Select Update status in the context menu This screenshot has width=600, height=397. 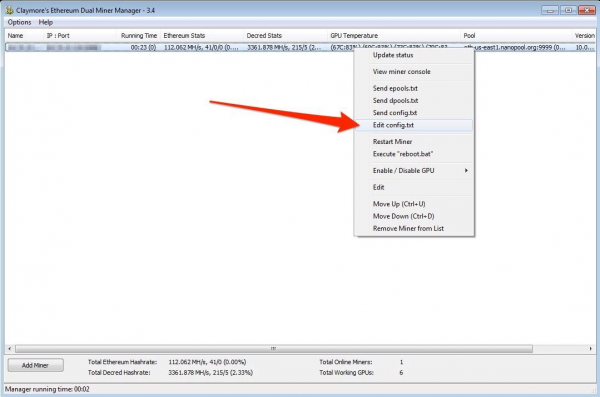coord(393,55)
